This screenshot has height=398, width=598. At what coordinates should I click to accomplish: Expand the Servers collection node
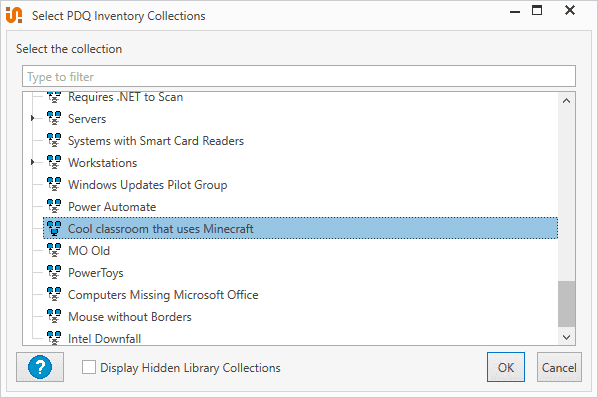pos(32,118)
